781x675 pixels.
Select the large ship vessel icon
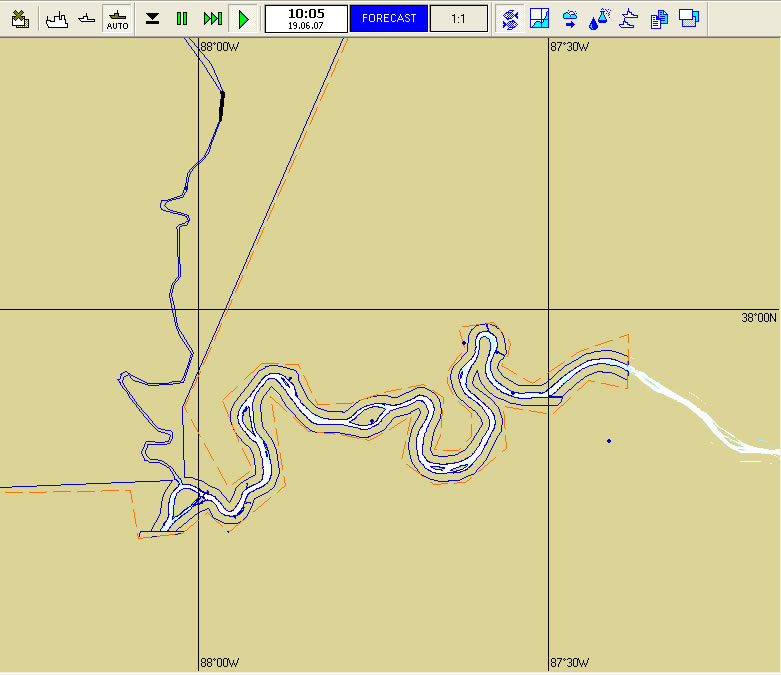(56, 19)
